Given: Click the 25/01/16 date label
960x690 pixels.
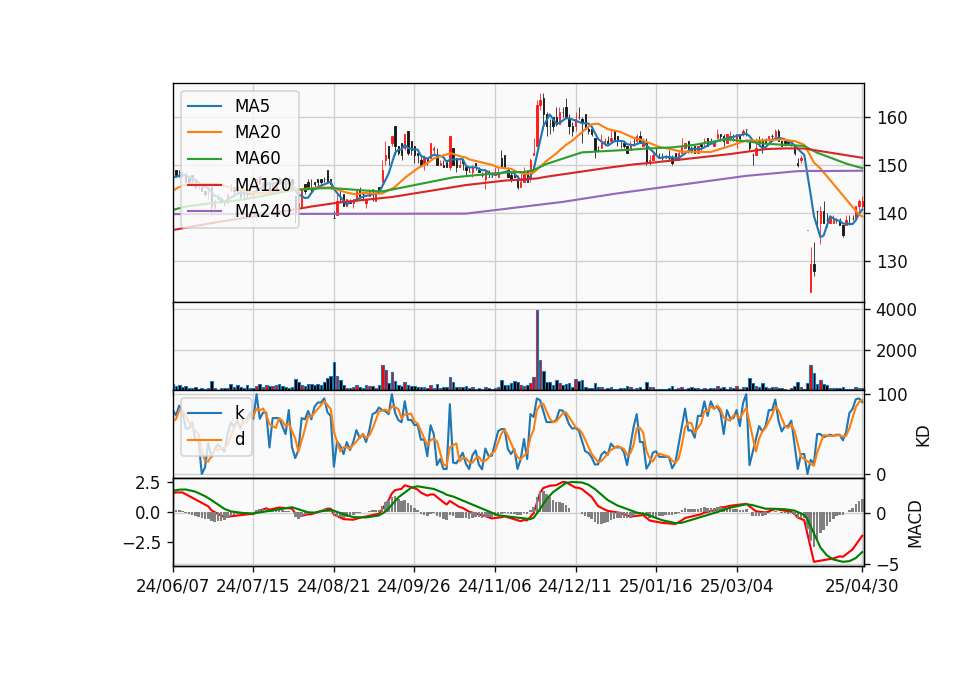Looking at the screenshot, I should [656, 586].
